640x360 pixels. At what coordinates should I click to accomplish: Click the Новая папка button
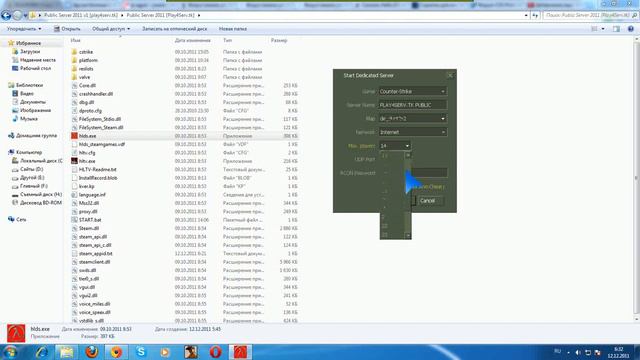(233, 29)
